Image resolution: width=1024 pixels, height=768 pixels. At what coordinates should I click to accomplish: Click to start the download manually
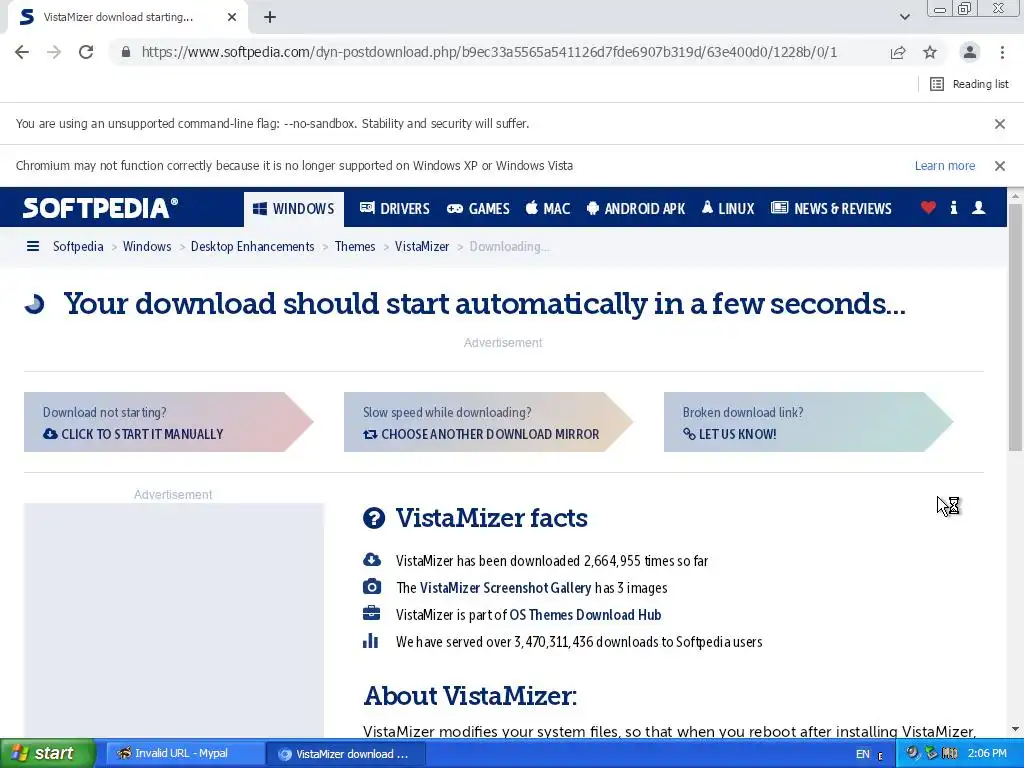[168, 422]
